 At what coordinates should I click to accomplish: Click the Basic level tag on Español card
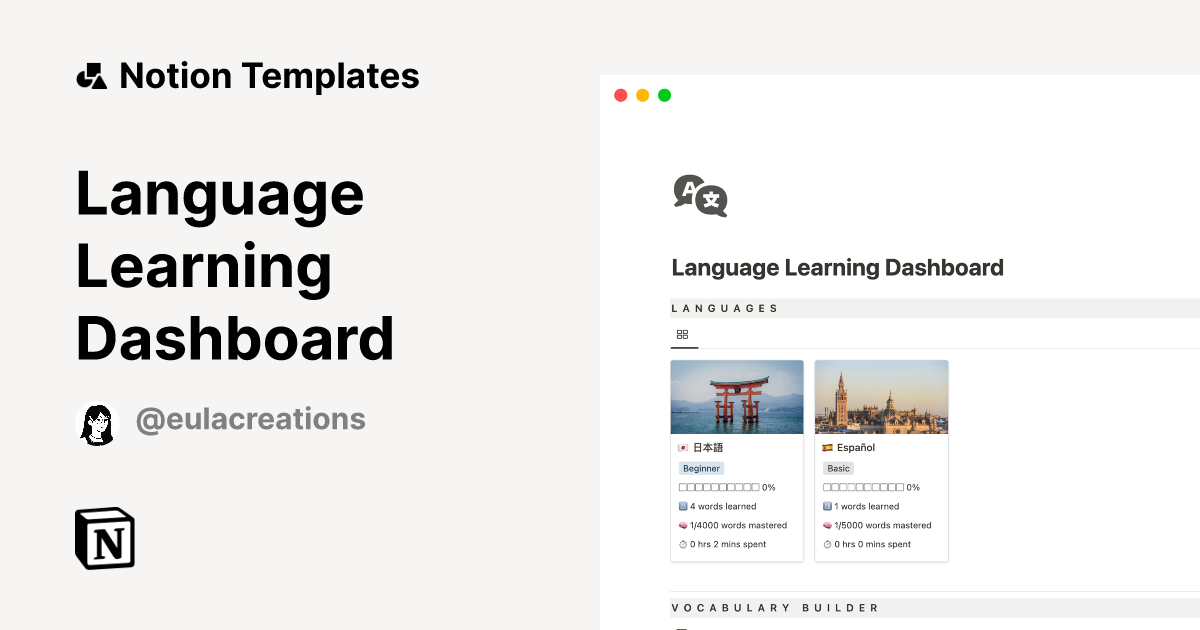[838, 468]
